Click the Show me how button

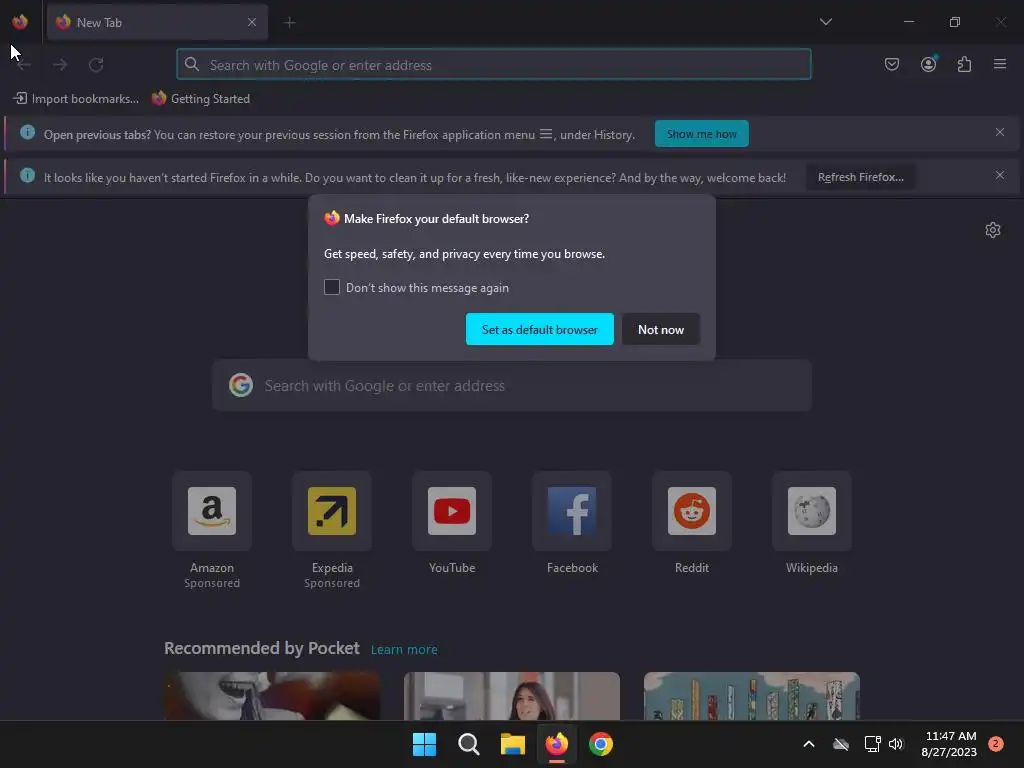(701, 134)
